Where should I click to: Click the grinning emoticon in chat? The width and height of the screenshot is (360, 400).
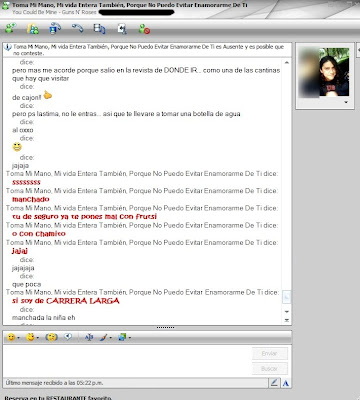17,147
